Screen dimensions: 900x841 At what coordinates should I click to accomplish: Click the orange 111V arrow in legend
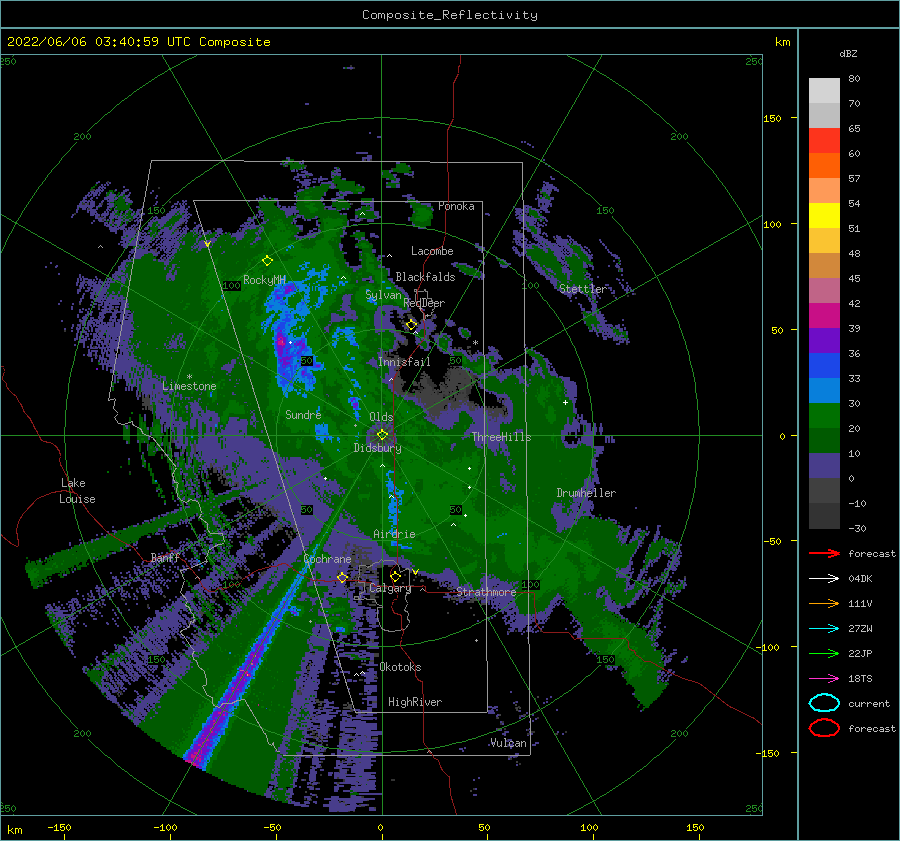point(824,603)
